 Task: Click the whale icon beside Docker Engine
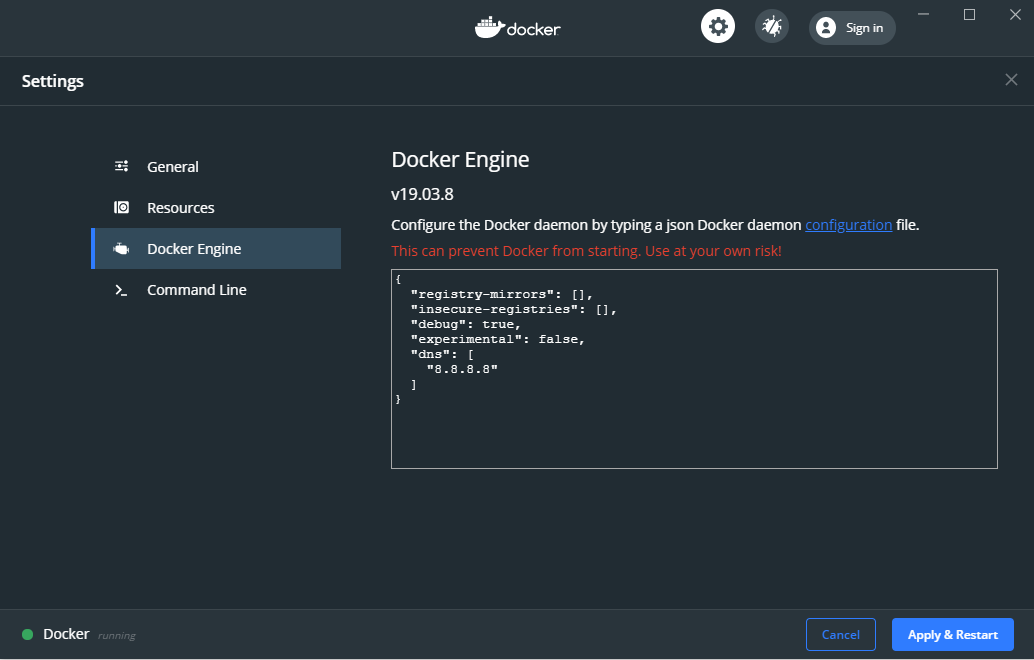(x=121, y=249)
